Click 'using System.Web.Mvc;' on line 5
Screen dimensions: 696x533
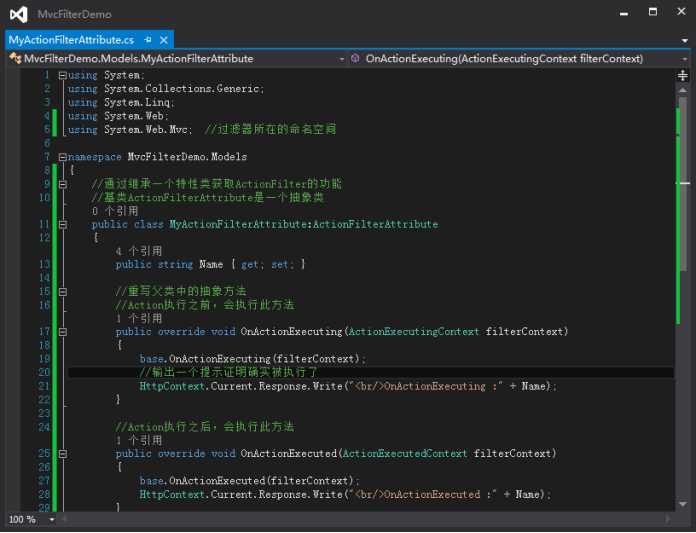[x=130, y=130]
